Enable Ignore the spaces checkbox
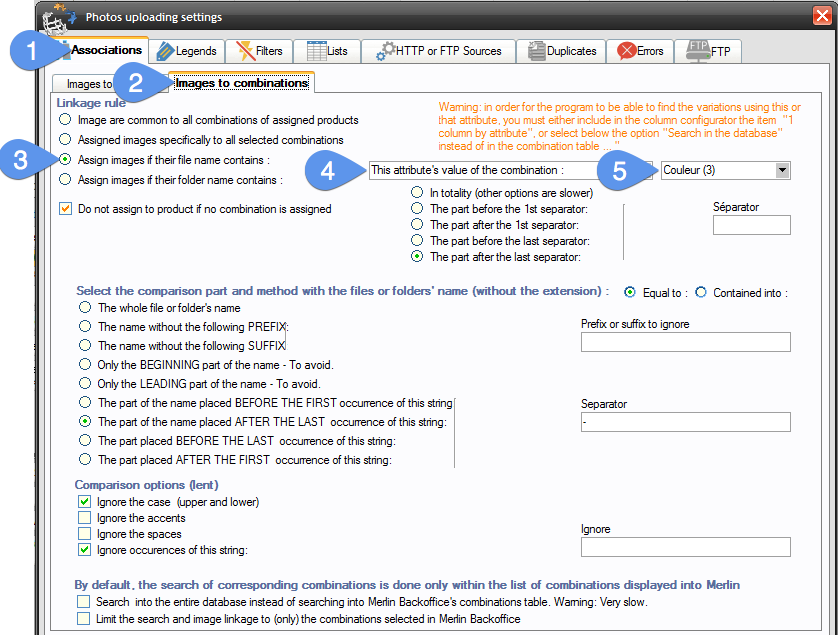The image size is (838, 635). pyautogui.click(x=84, y=533)
